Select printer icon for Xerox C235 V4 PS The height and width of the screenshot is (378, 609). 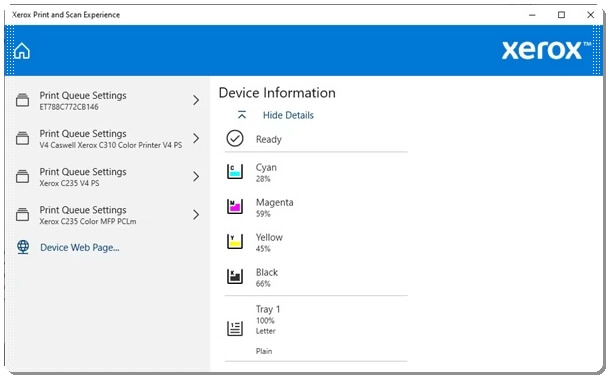(23, 176)
